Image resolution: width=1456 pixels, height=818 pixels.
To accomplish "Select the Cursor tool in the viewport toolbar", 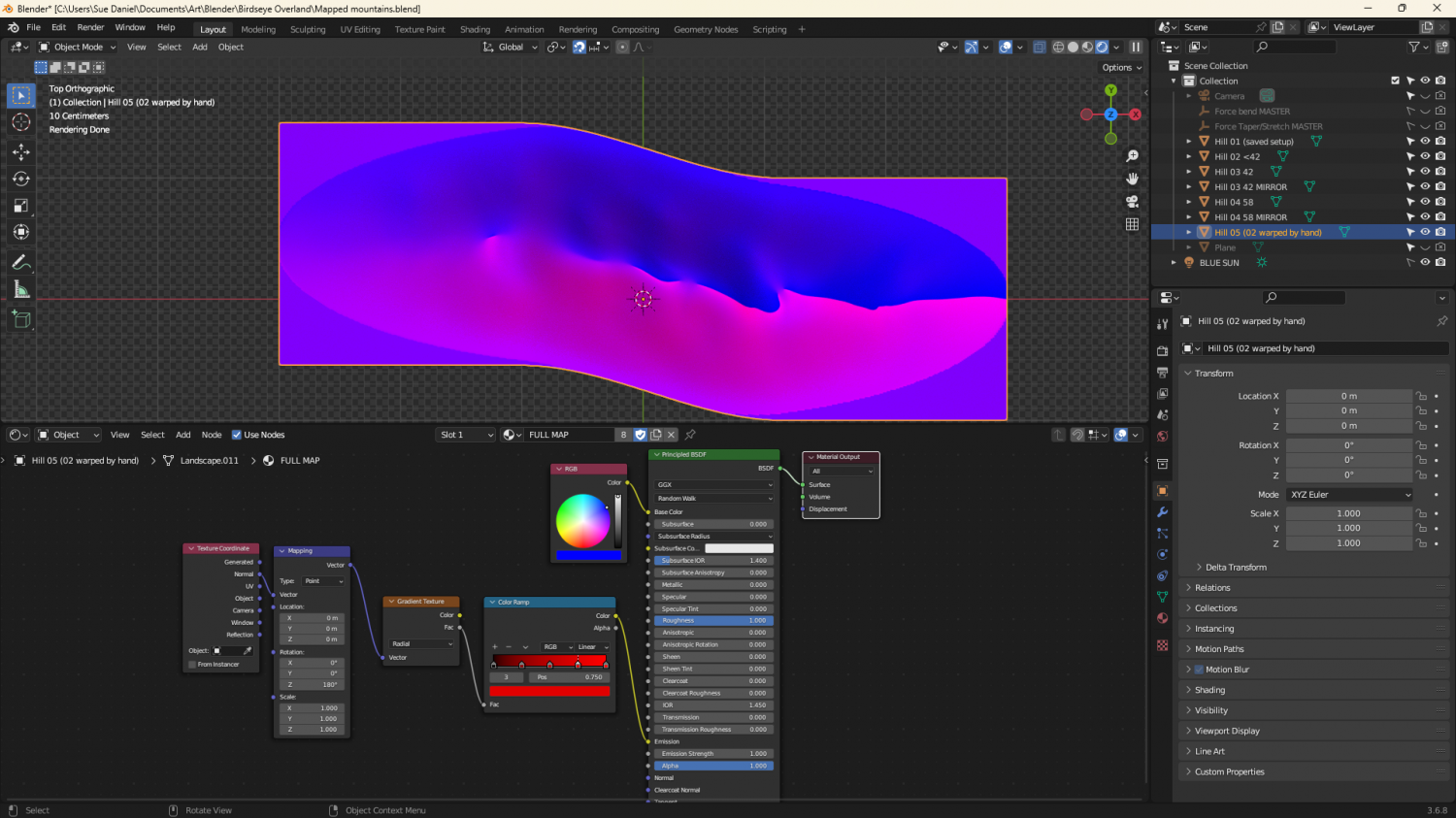I will pyautogui.click(x=21, y=122).
